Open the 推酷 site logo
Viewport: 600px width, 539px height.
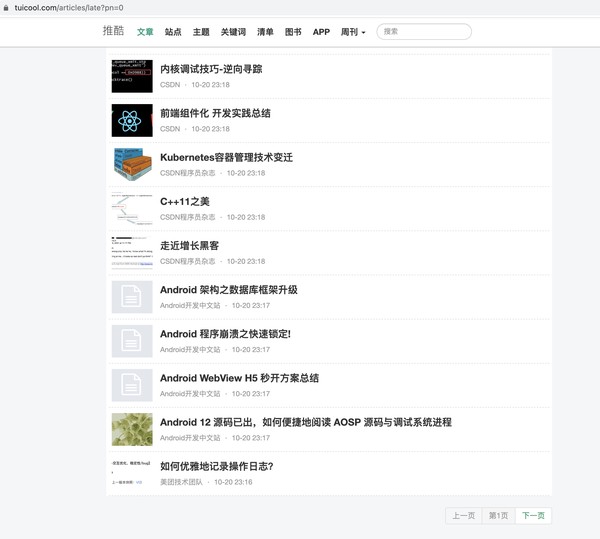[x=113, y=31]
